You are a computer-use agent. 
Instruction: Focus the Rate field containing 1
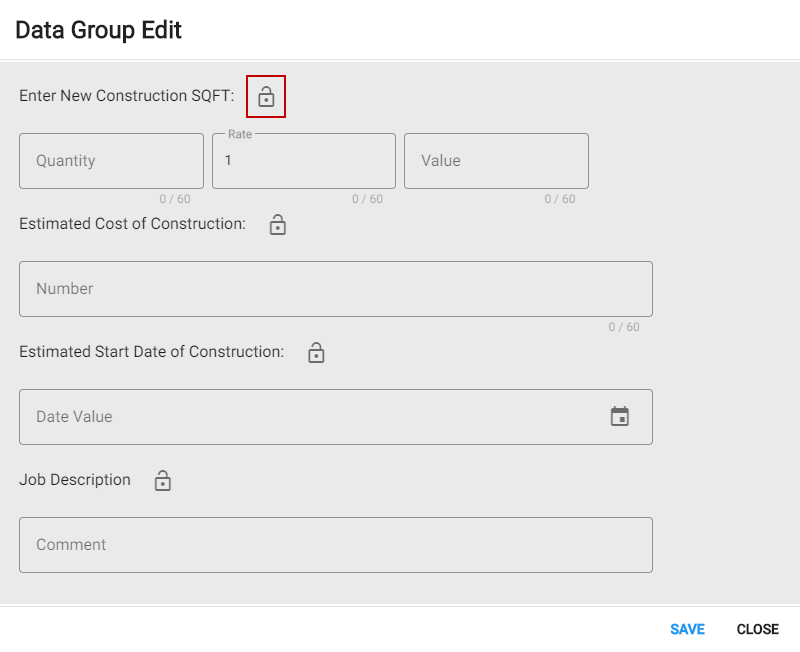[x=303, y=161]
